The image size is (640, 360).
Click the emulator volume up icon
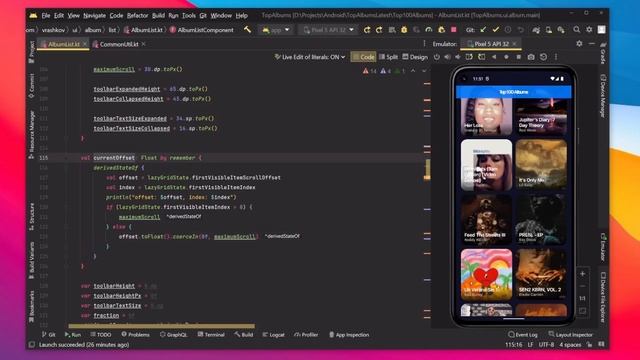coord(447,57)
